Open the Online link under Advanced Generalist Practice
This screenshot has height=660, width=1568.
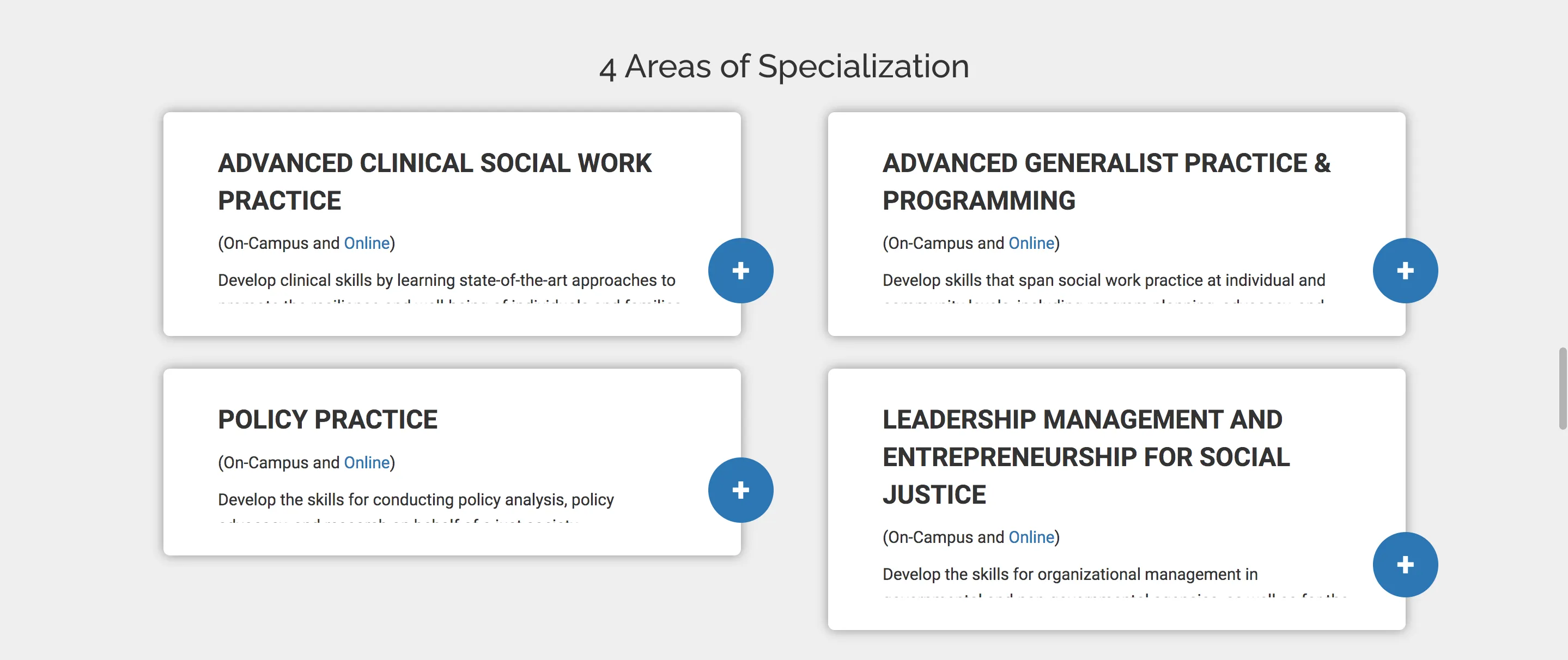(1031, 243)
